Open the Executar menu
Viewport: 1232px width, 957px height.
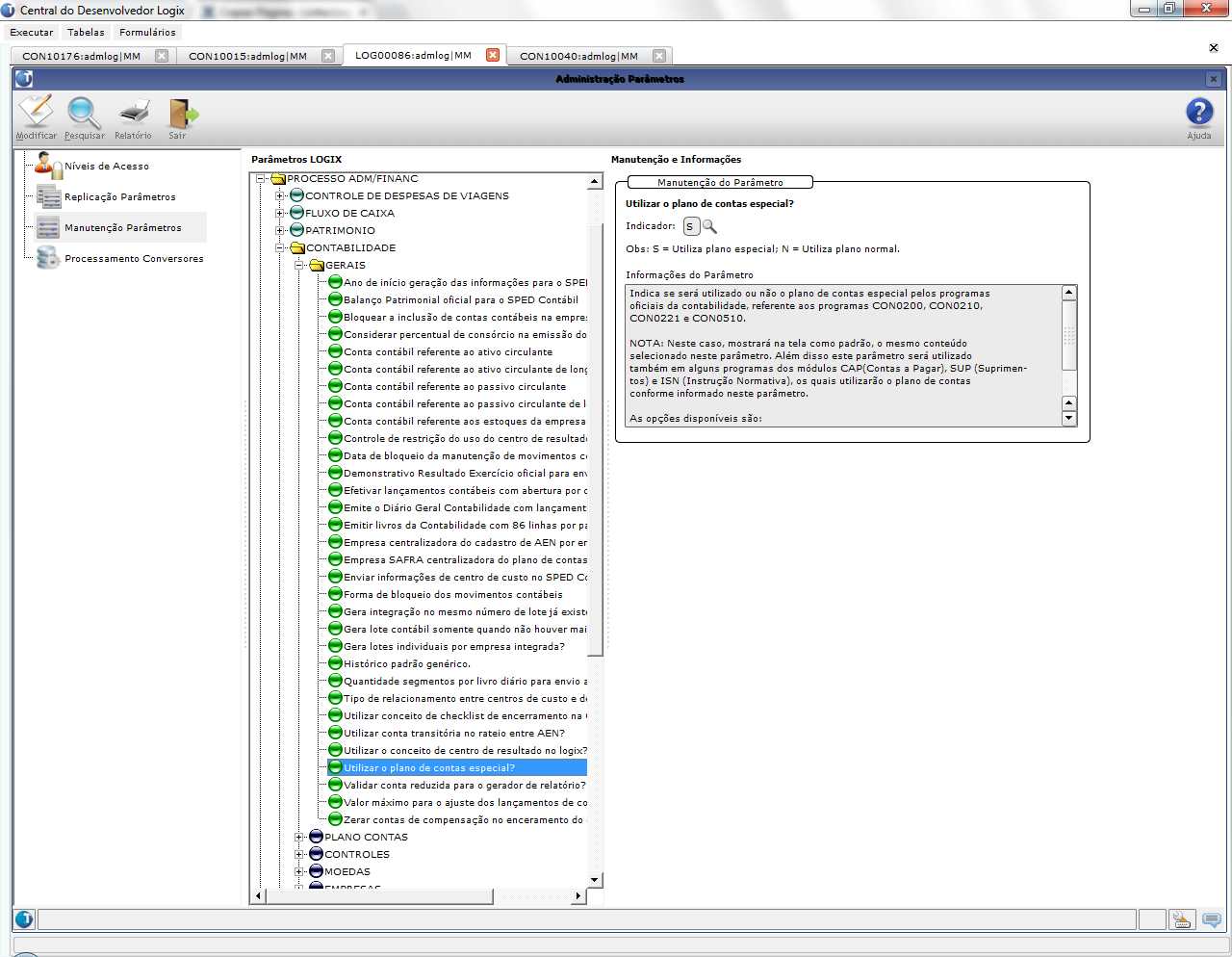pos(32,33)
